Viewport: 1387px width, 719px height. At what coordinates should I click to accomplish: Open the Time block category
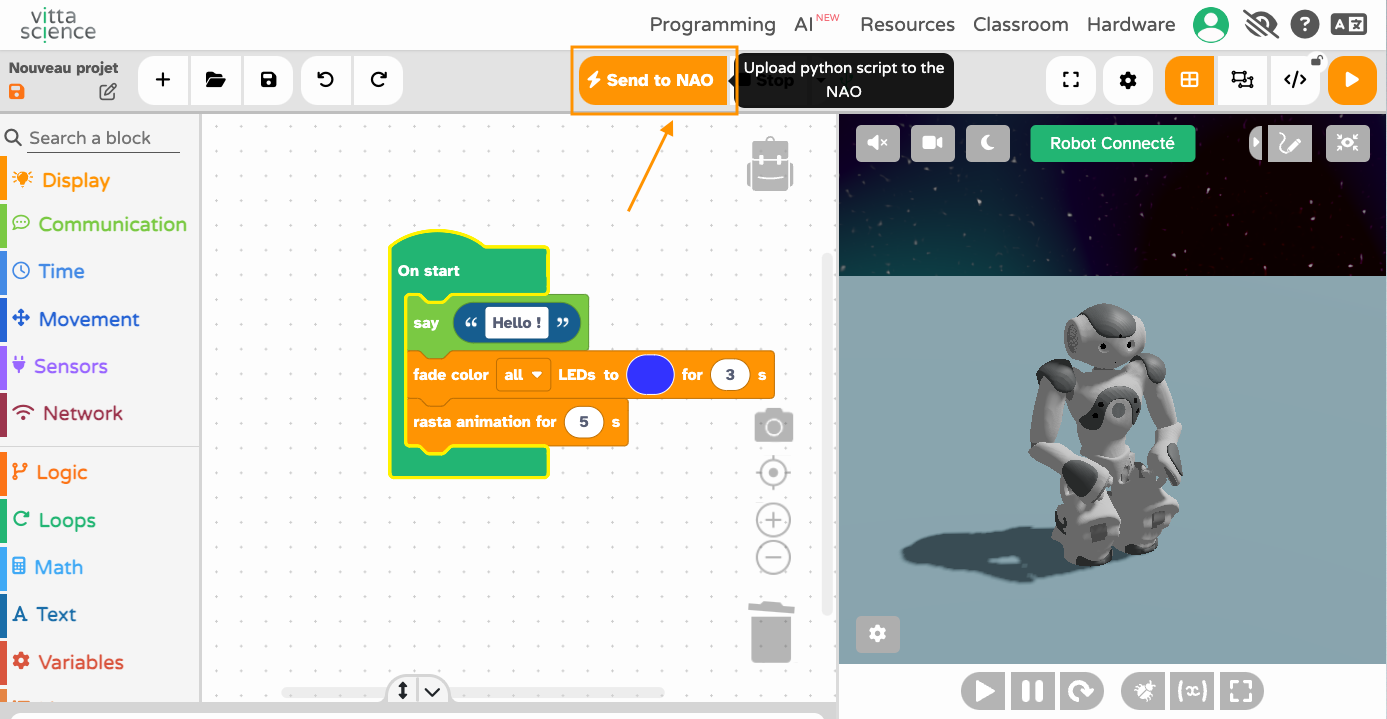pos(100,271)
